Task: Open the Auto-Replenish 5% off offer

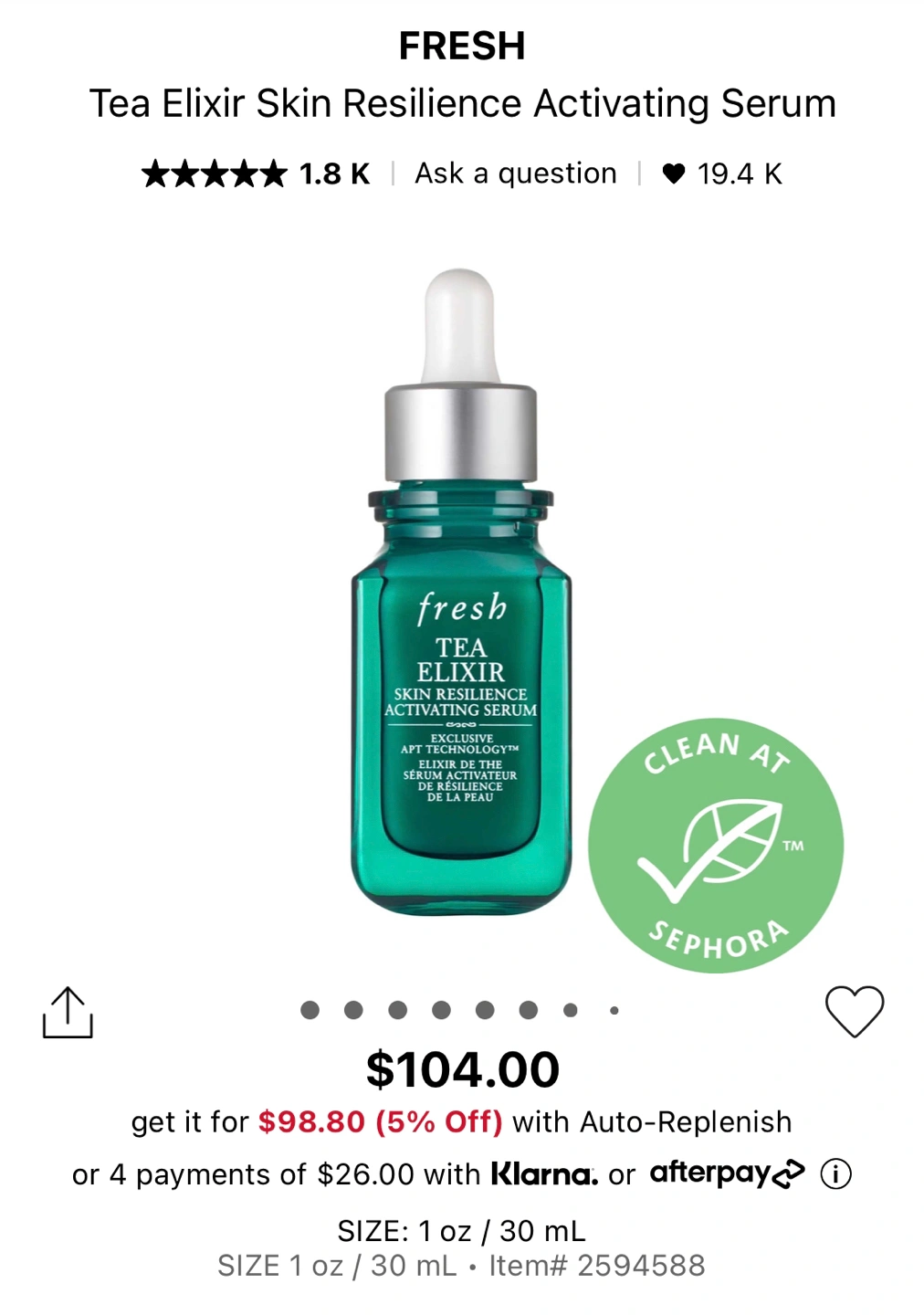Action: click(x=462, y=1122)
